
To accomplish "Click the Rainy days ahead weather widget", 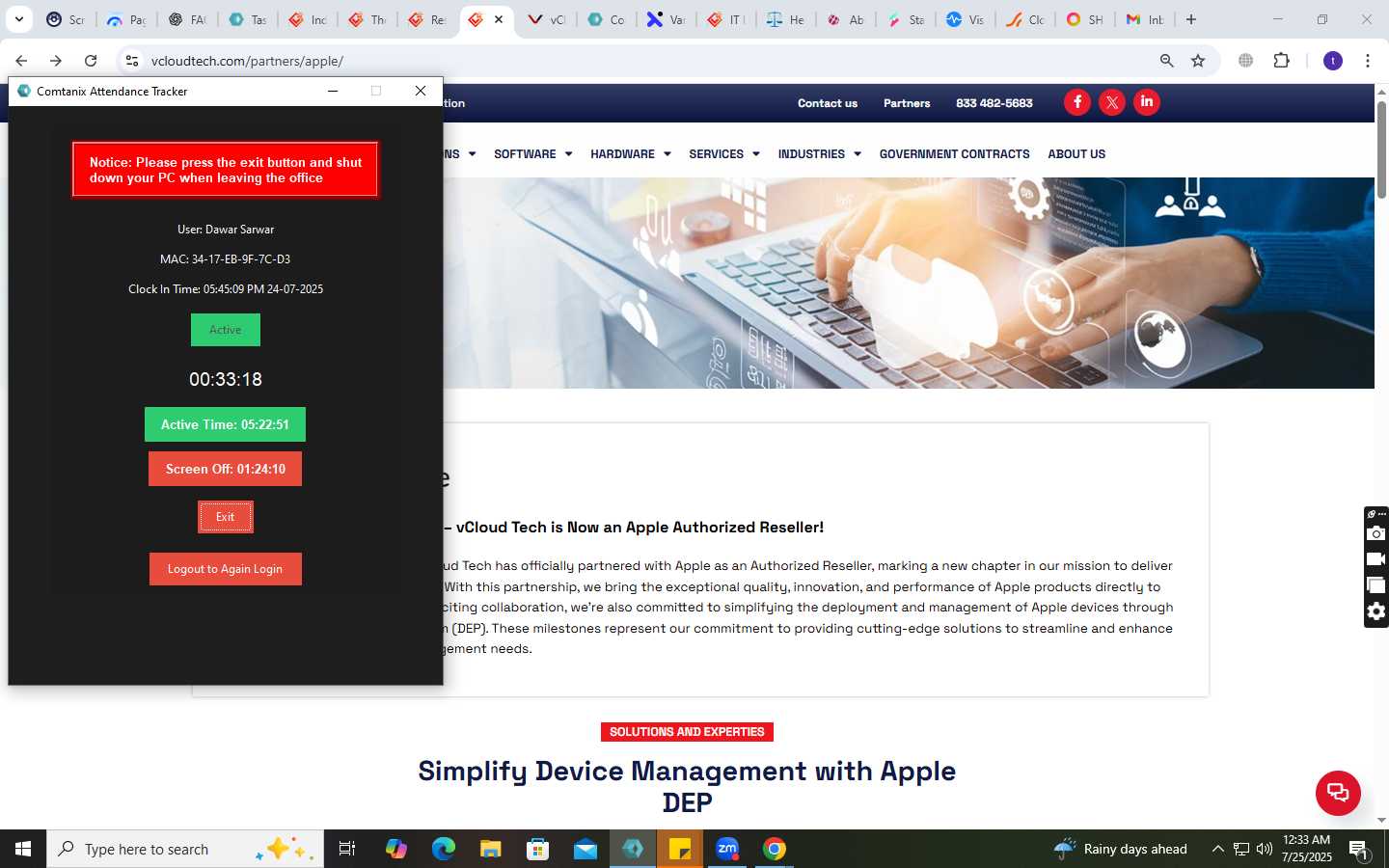I will click(1121, 849).
